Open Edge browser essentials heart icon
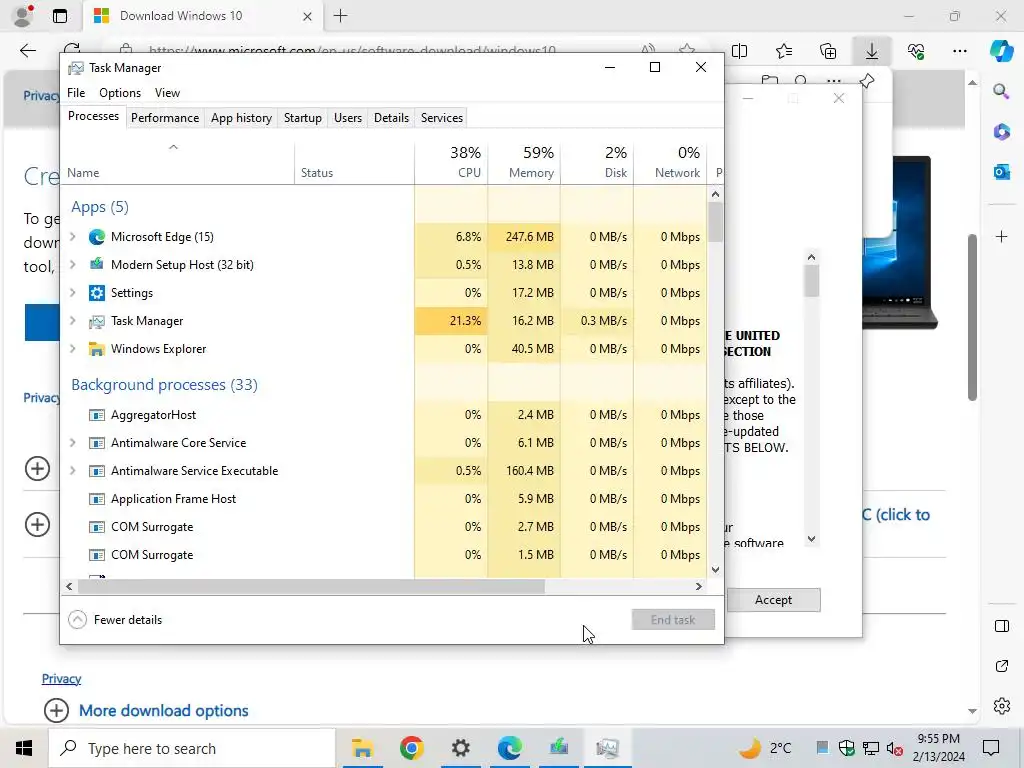 (x=916, y=51)
